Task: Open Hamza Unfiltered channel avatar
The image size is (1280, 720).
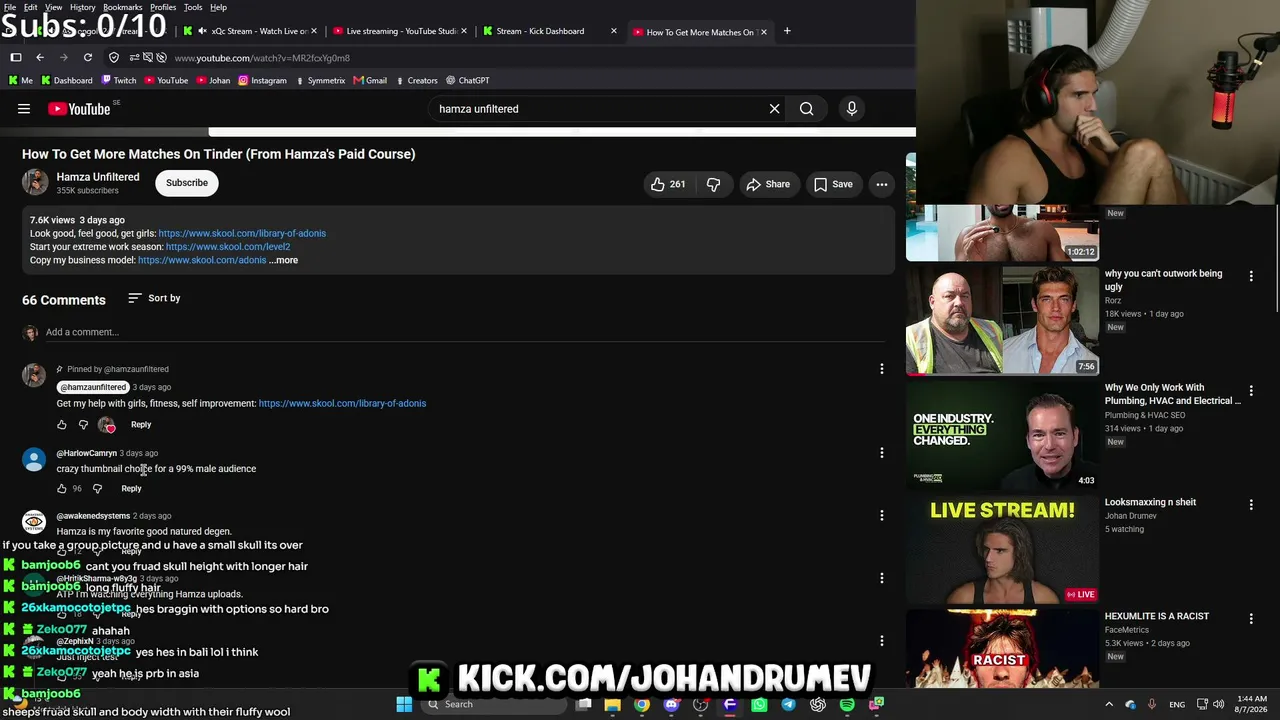Action: pos(35,182)
